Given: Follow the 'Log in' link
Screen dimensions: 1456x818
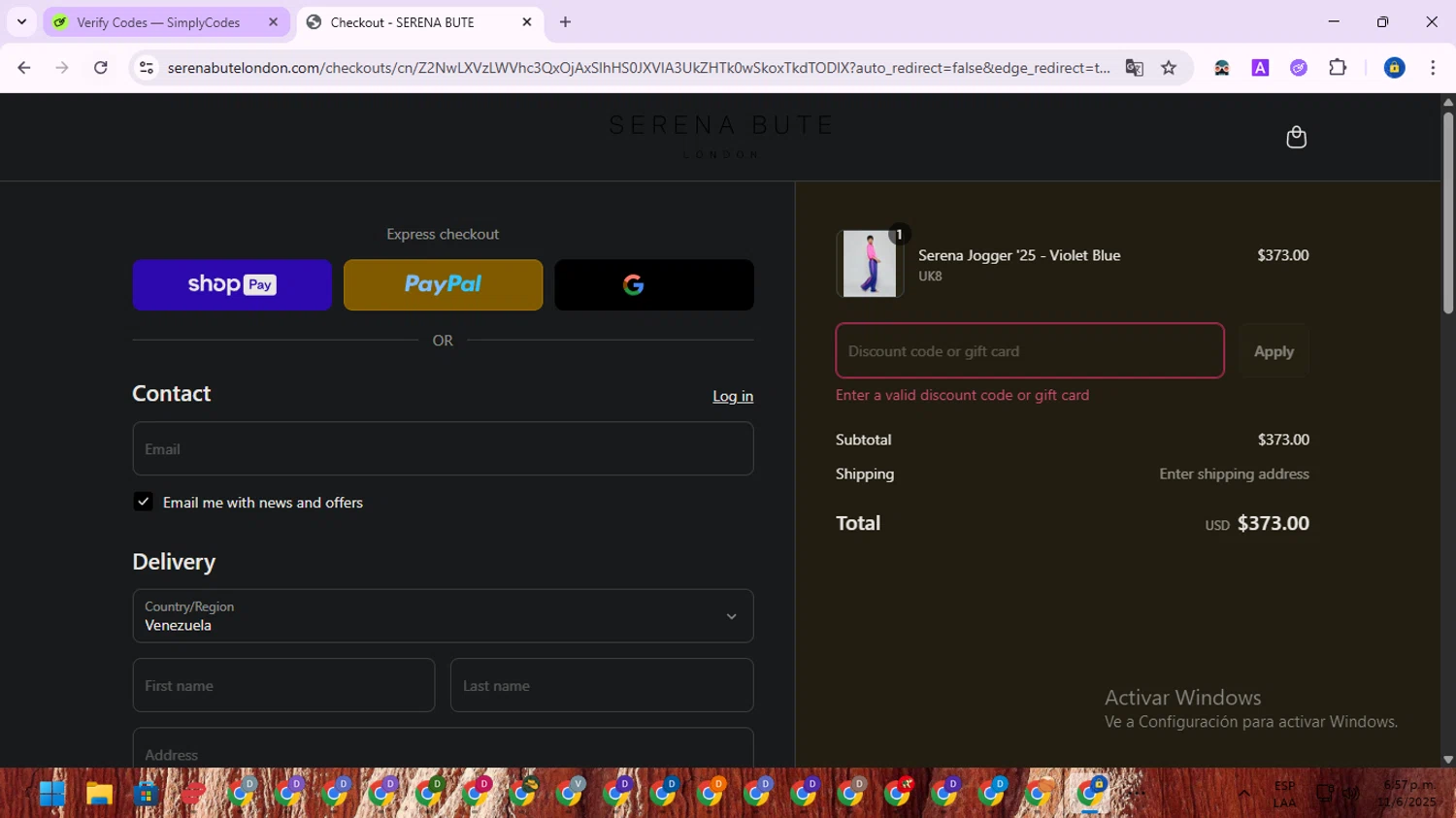Looking at the screenshot, I should [x=733, y=396].
